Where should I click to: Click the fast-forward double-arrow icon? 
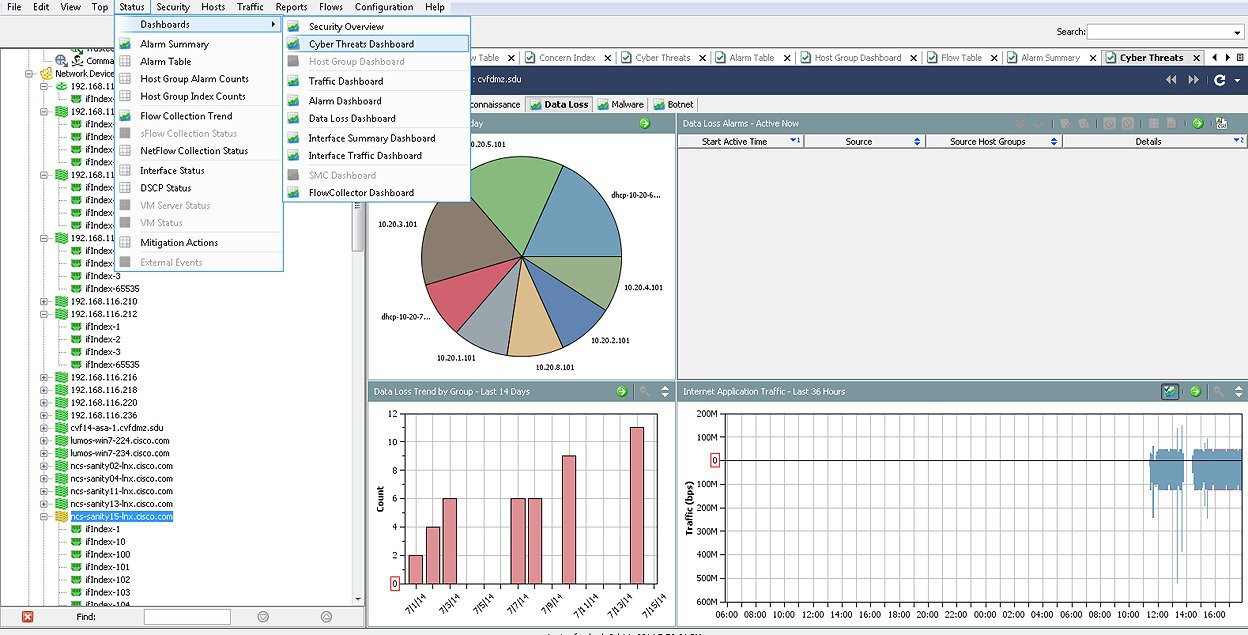point(1193,80)
